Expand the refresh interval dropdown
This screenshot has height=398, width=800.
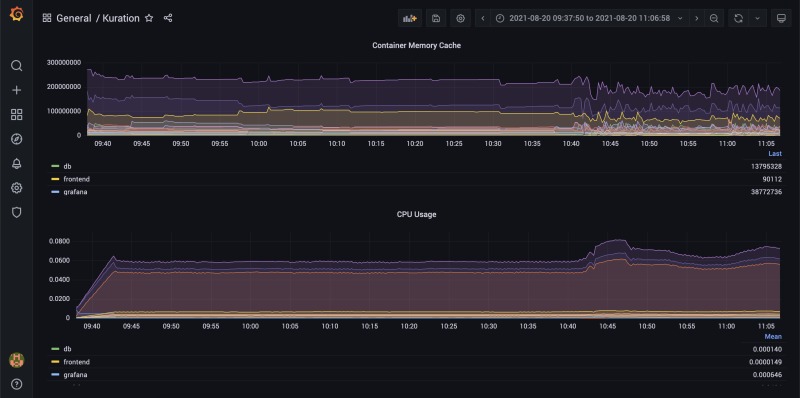point(757,18)
